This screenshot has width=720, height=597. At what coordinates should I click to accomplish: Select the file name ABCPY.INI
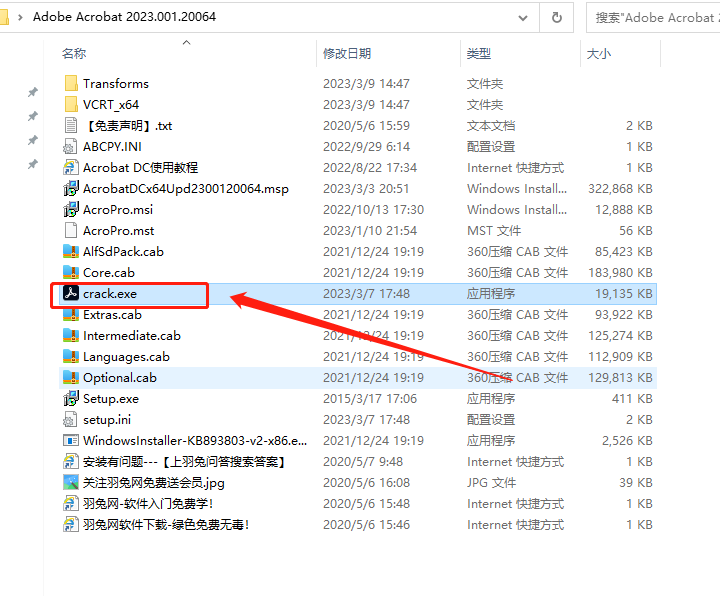[x=112, y=147]
